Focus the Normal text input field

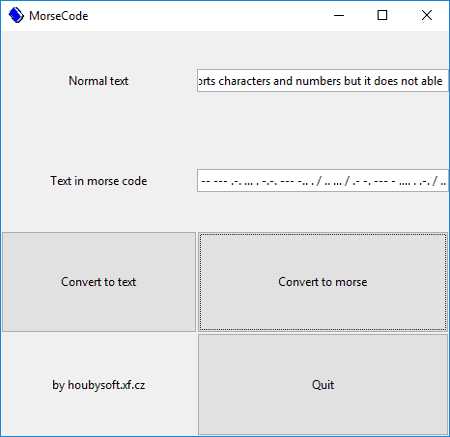[x=323, y=81]
